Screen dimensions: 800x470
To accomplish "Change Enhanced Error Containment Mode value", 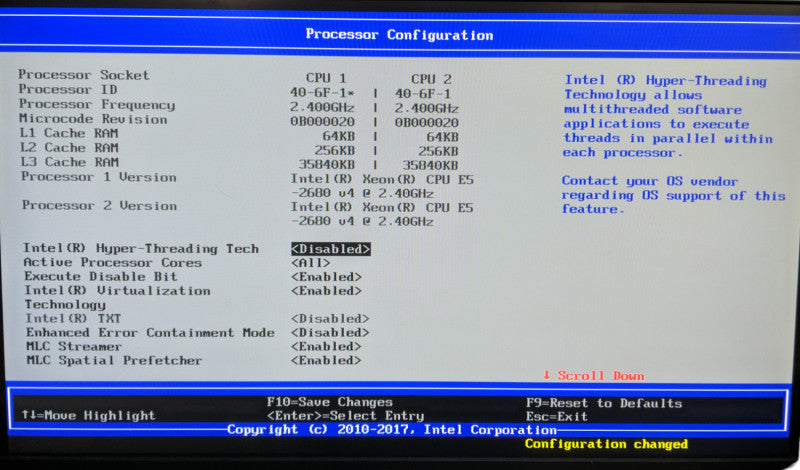I will coord(330,333).
